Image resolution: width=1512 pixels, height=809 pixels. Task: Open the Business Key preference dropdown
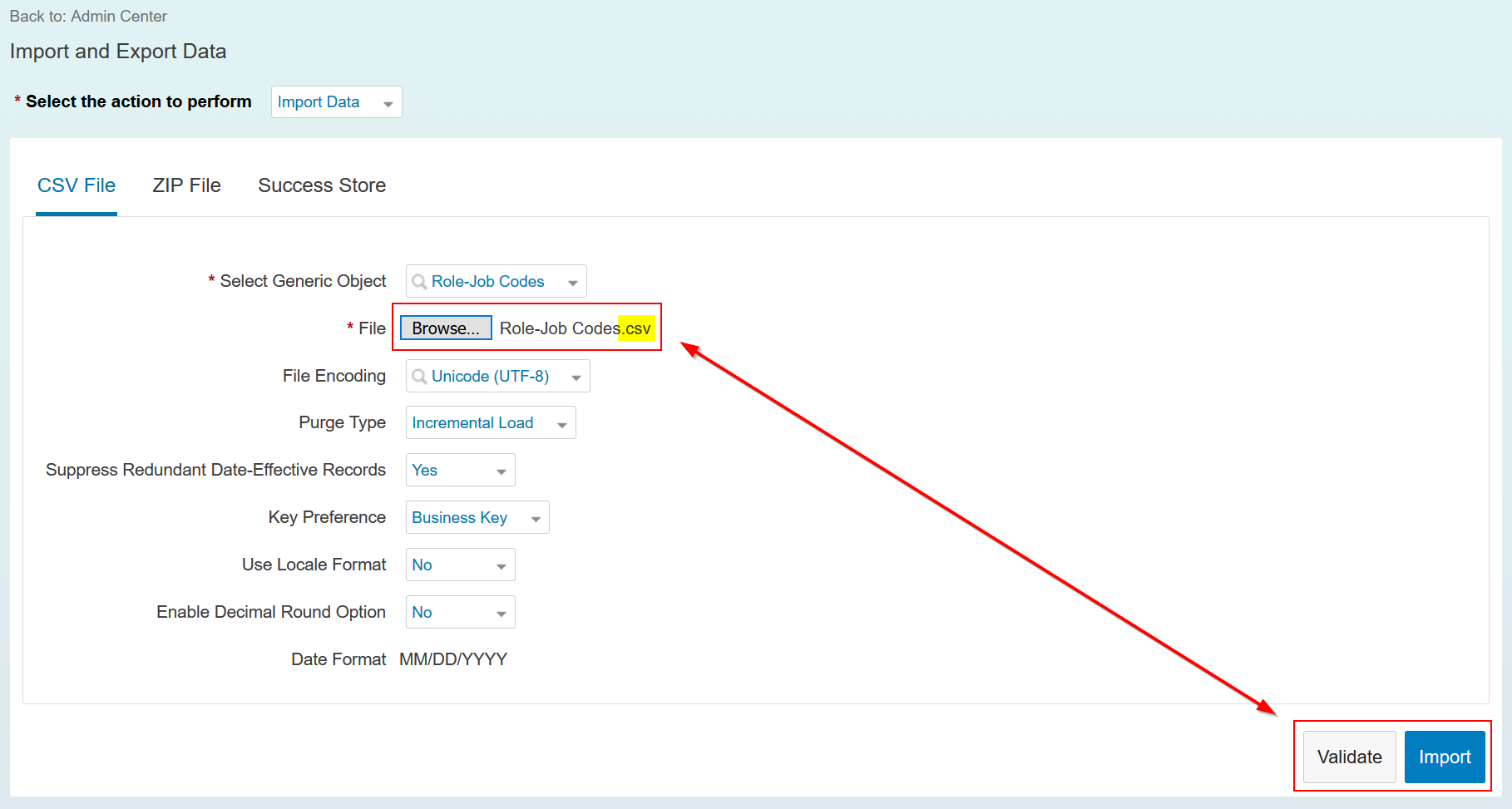[x=477, y=517]
